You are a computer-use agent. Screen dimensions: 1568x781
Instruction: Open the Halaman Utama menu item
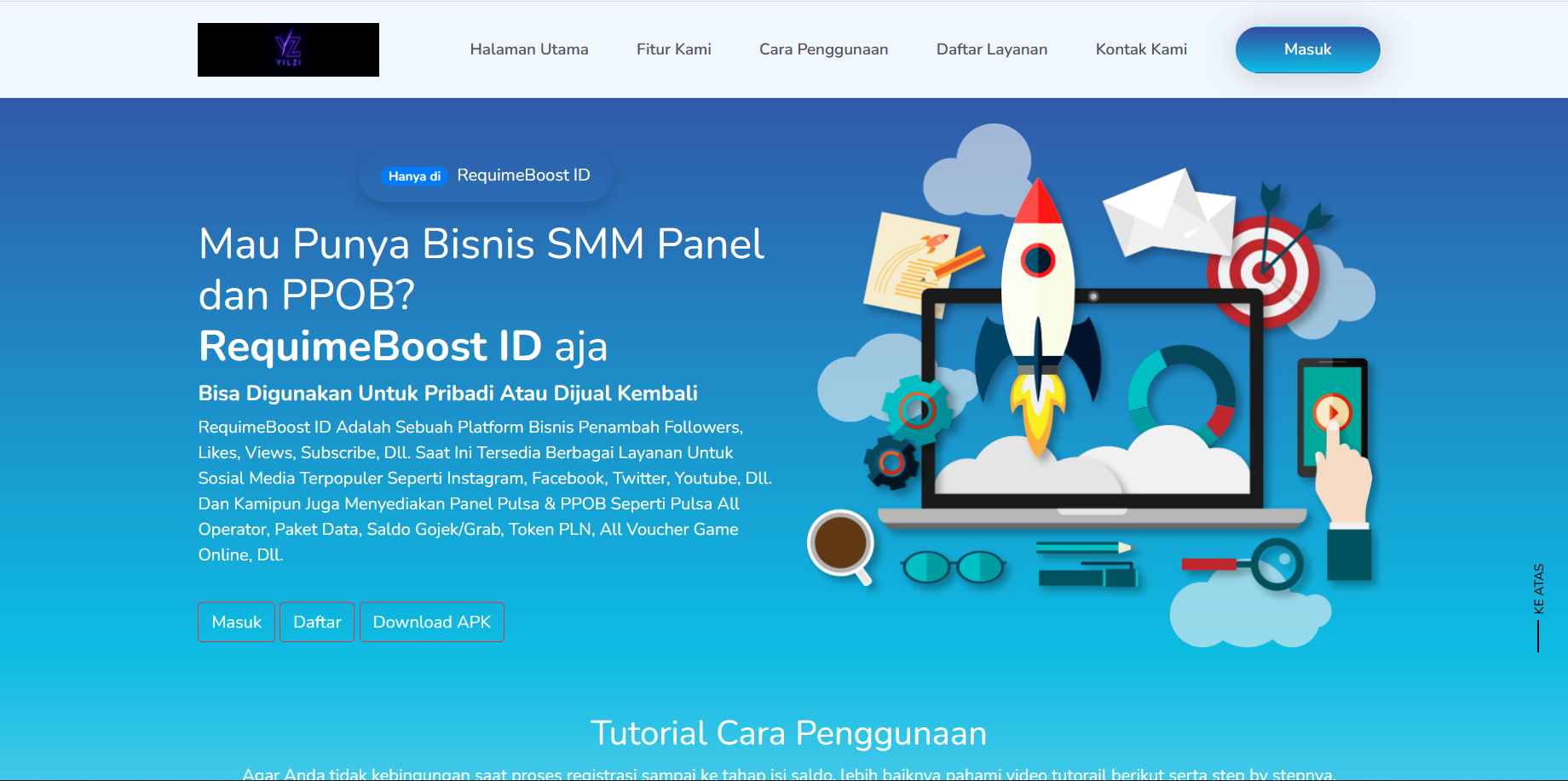(x=529, y=49)
